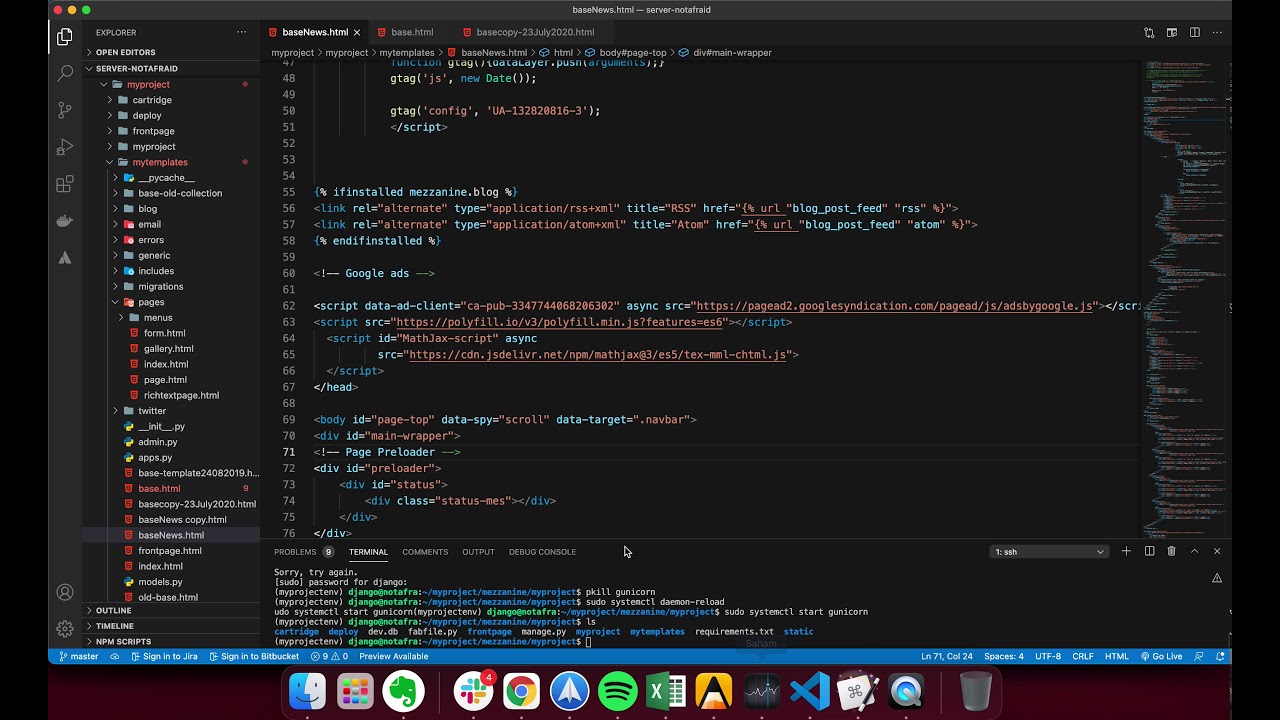Open the Atlassian view in activity bar
The height and width of the screenshot is (720, 1280).
[x=65, y=258]
